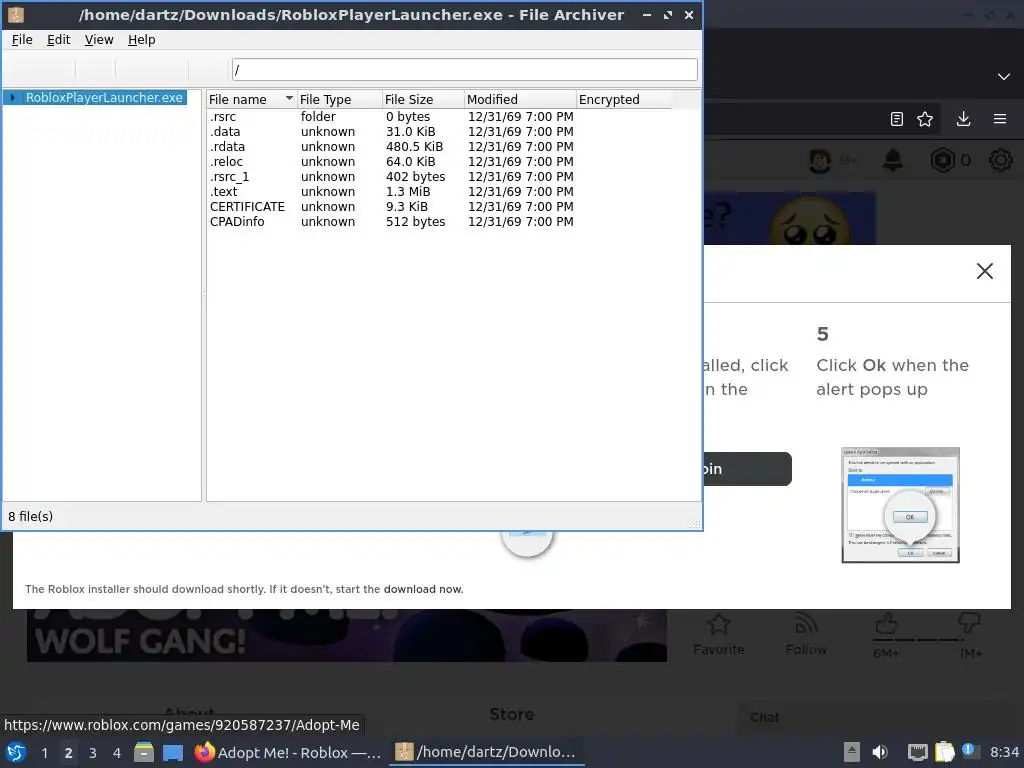Click the OK dialog thumbnail in step 5
Viewport: 1024px width, 768px height.
pos(901,505)
